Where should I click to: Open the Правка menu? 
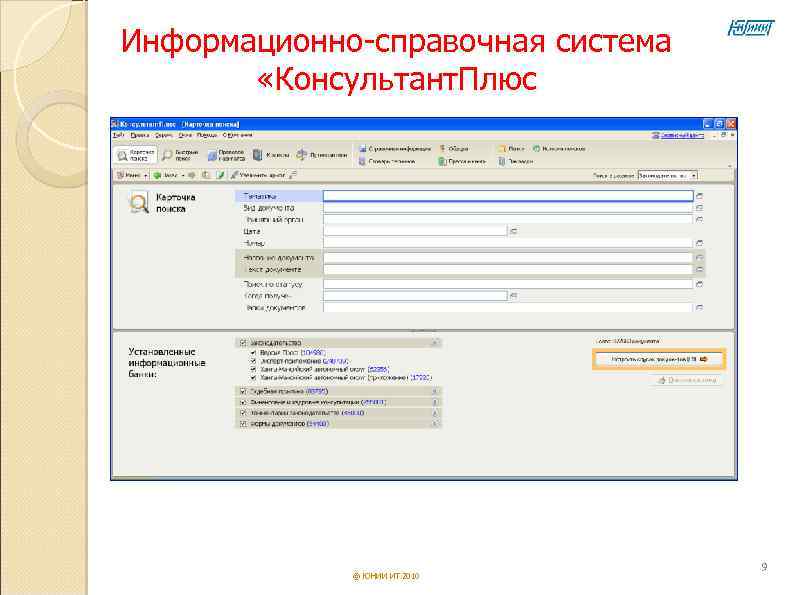click(x=140, y=136)
